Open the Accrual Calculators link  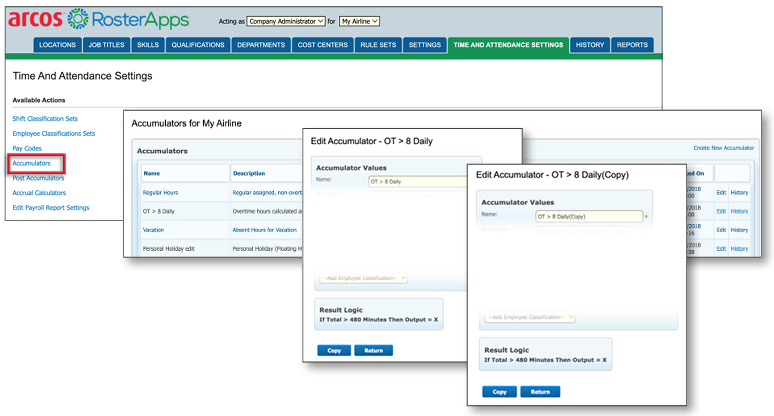(39, 192)
